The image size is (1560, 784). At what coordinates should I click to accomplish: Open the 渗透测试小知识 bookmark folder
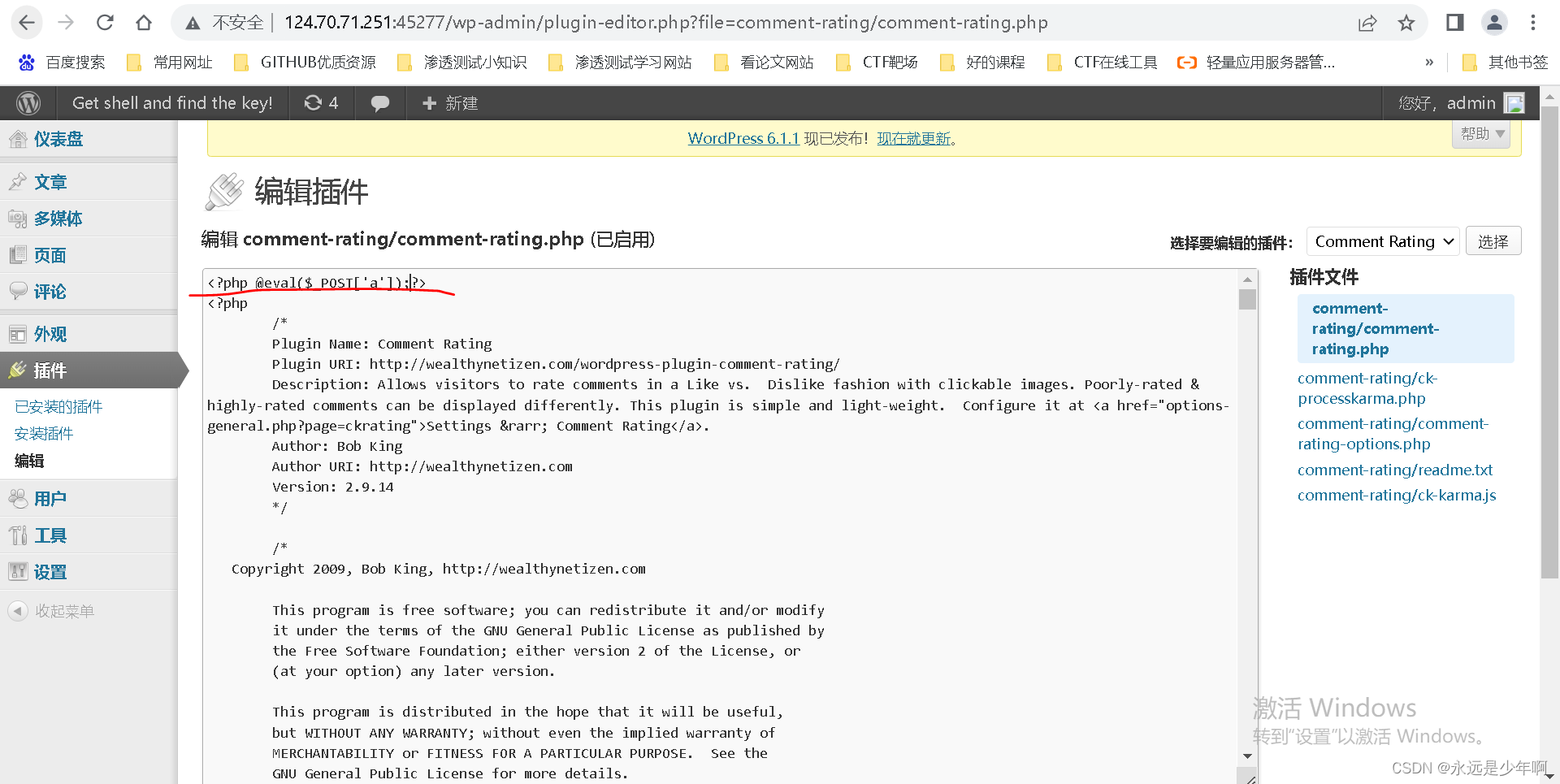[461, 63]
